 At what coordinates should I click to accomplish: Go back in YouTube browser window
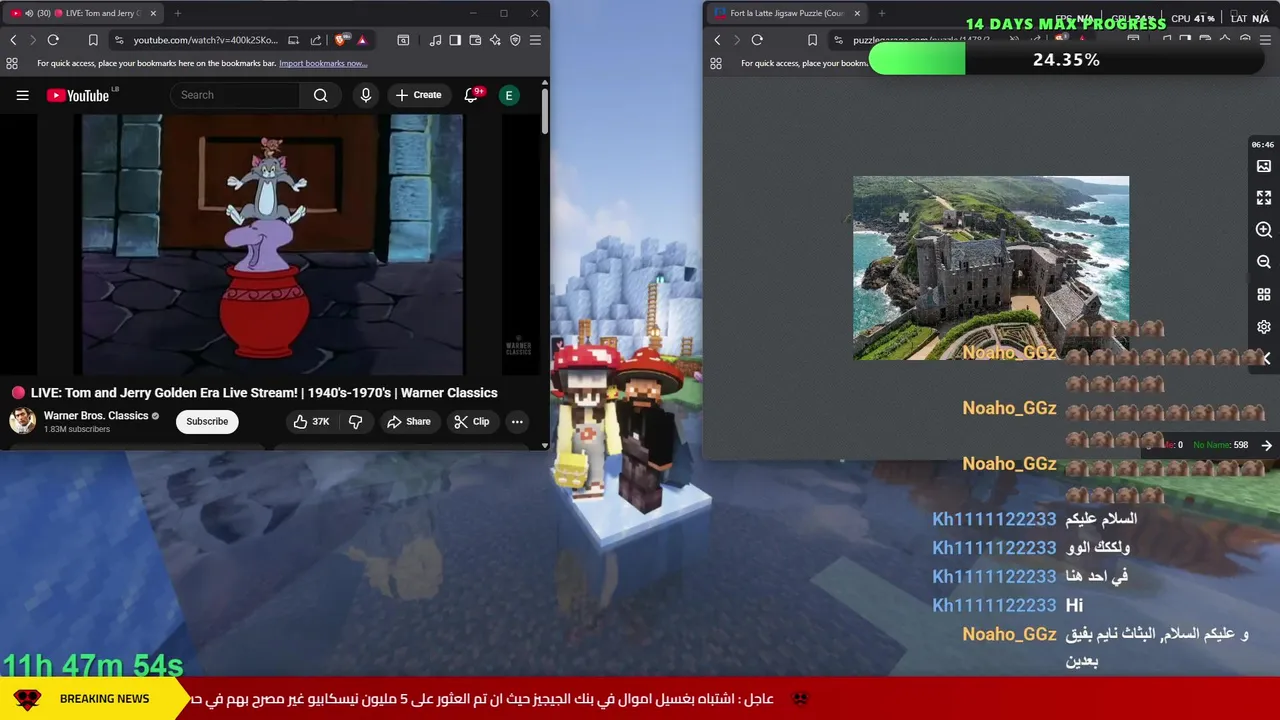pos(13,40)
